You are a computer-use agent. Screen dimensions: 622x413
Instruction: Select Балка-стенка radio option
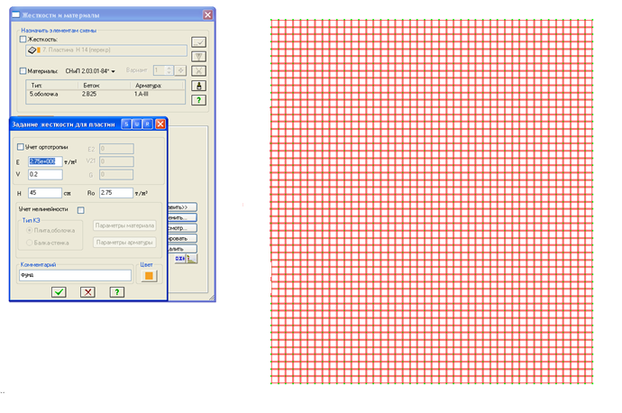[x=29, y=242]
